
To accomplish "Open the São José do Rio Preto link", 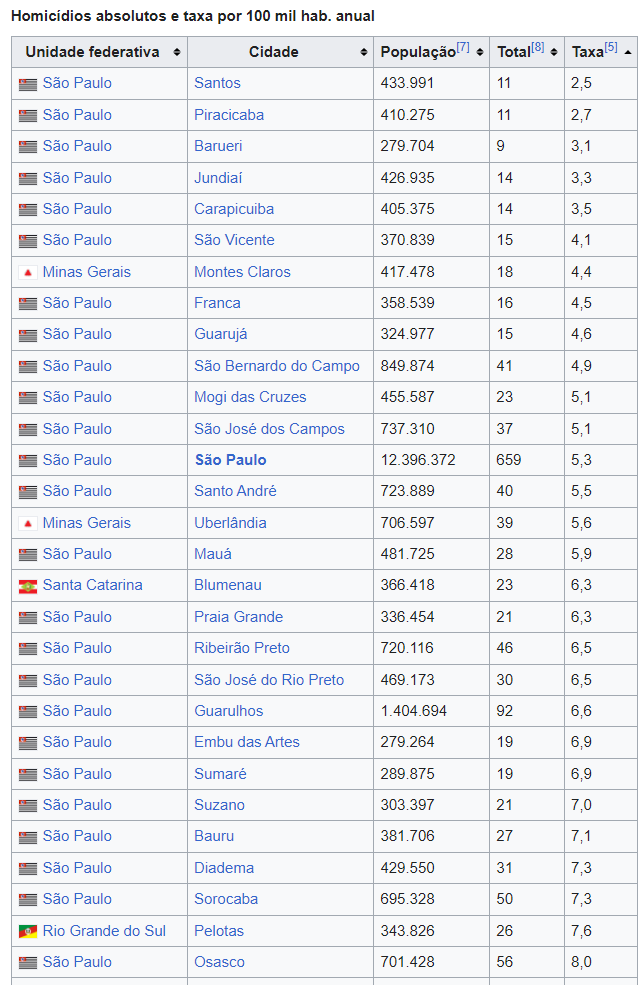I will coord(269,680).
